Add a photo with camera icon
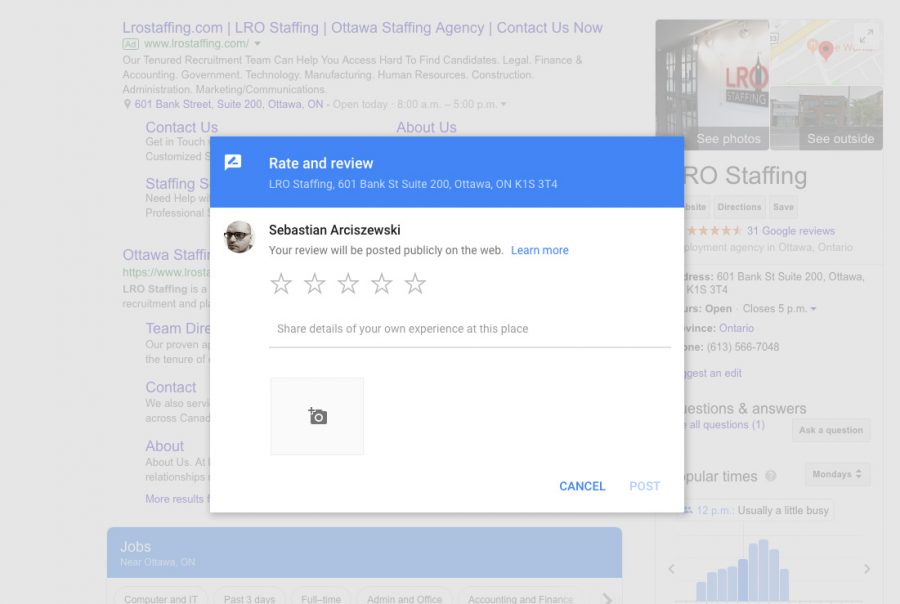Viewport: 900px width, 604px height. 317,416
